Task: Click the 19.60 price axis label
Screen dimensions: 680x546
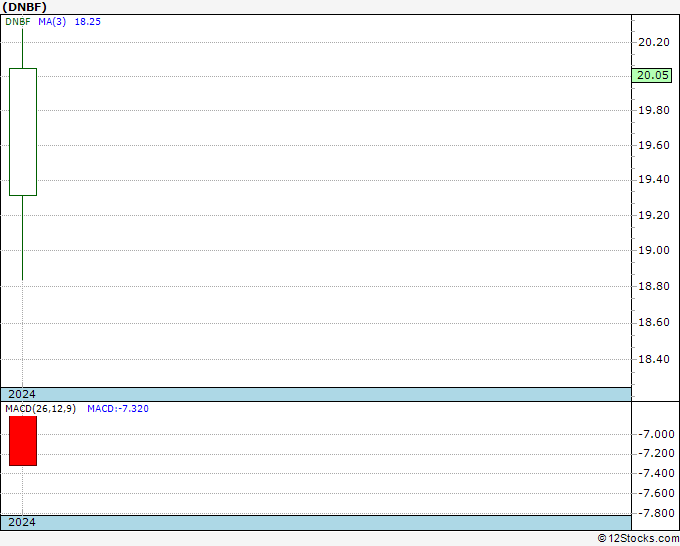Action: [654, 145]
